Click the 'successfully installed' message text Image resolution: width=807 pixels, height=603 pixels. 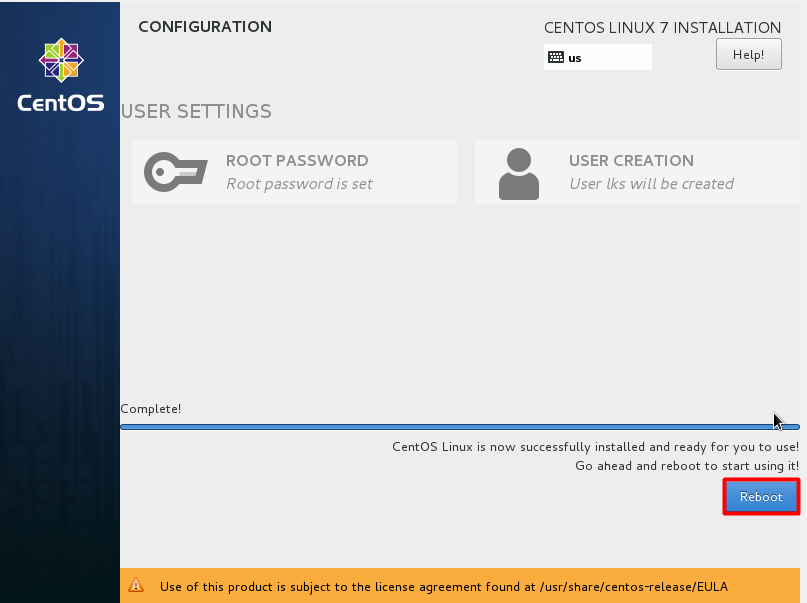(595, 447)
